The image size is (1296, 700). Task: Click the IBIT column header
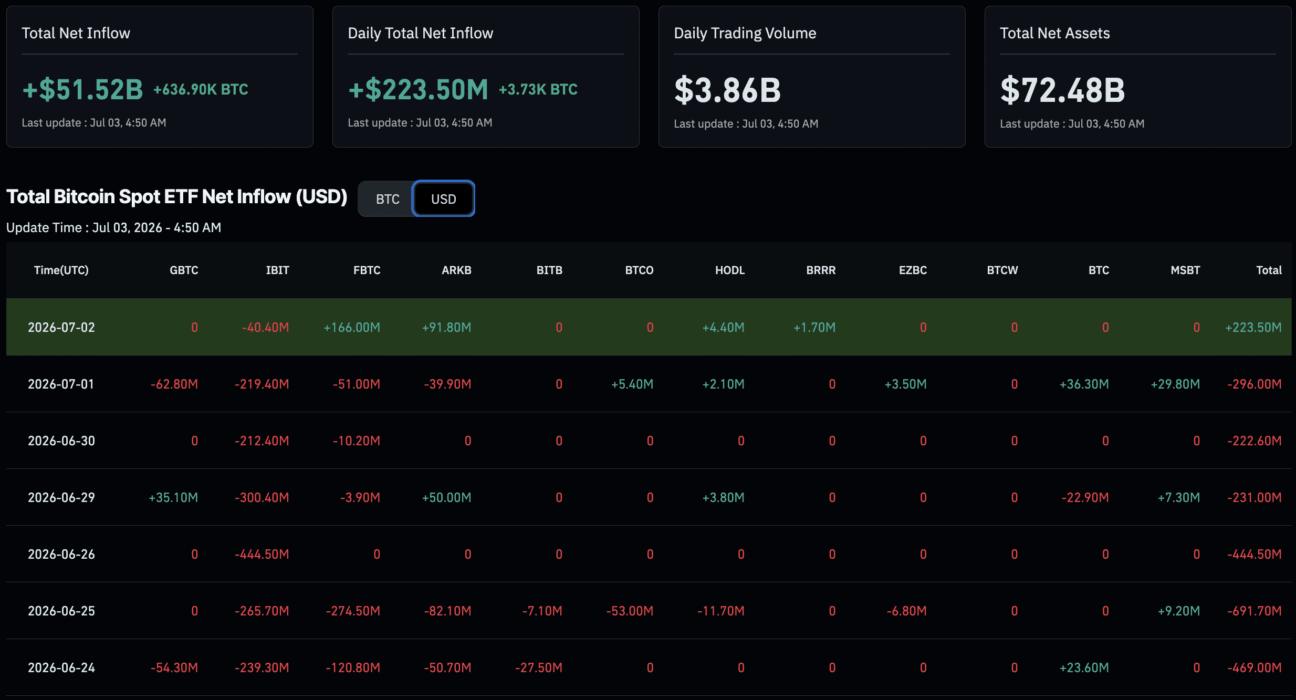pyautogui.click(x=277, y=270)
